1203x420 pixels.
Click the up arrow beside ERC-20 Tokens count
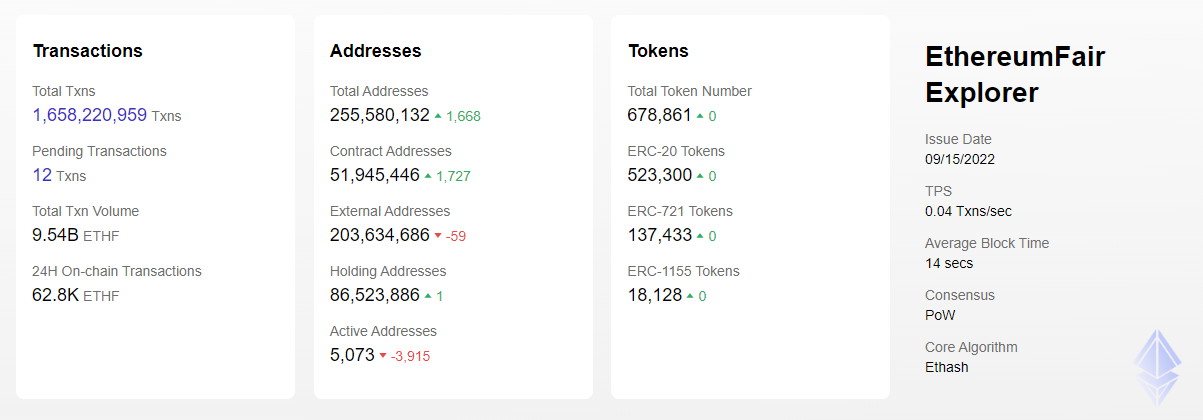point(700,176)
